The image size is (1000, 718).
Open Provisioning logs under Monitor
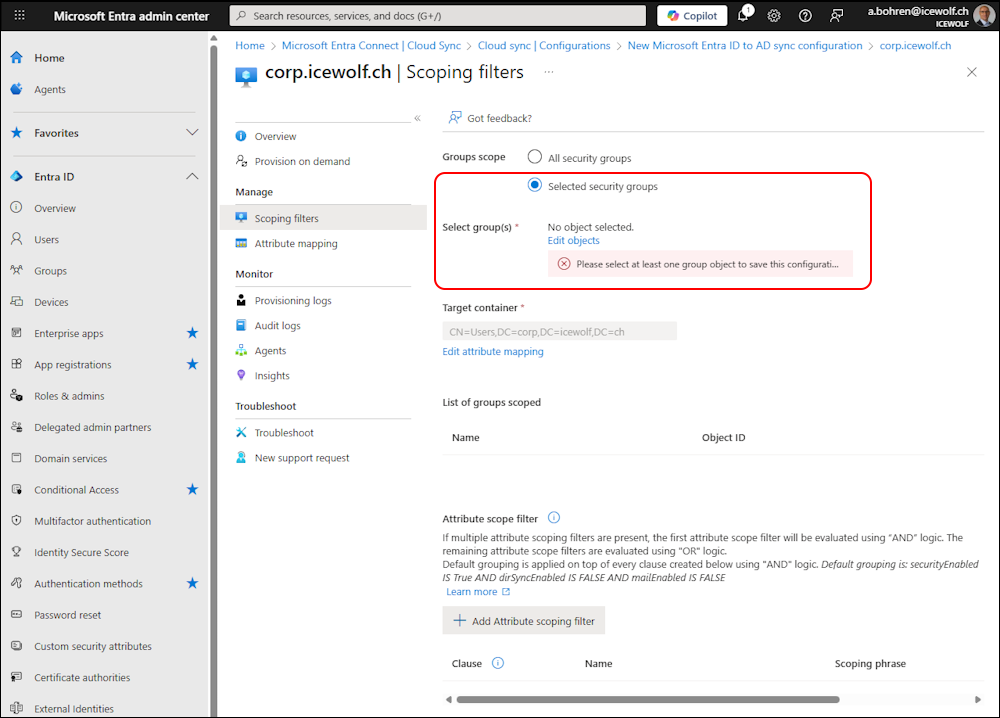(x=292, y=300)
